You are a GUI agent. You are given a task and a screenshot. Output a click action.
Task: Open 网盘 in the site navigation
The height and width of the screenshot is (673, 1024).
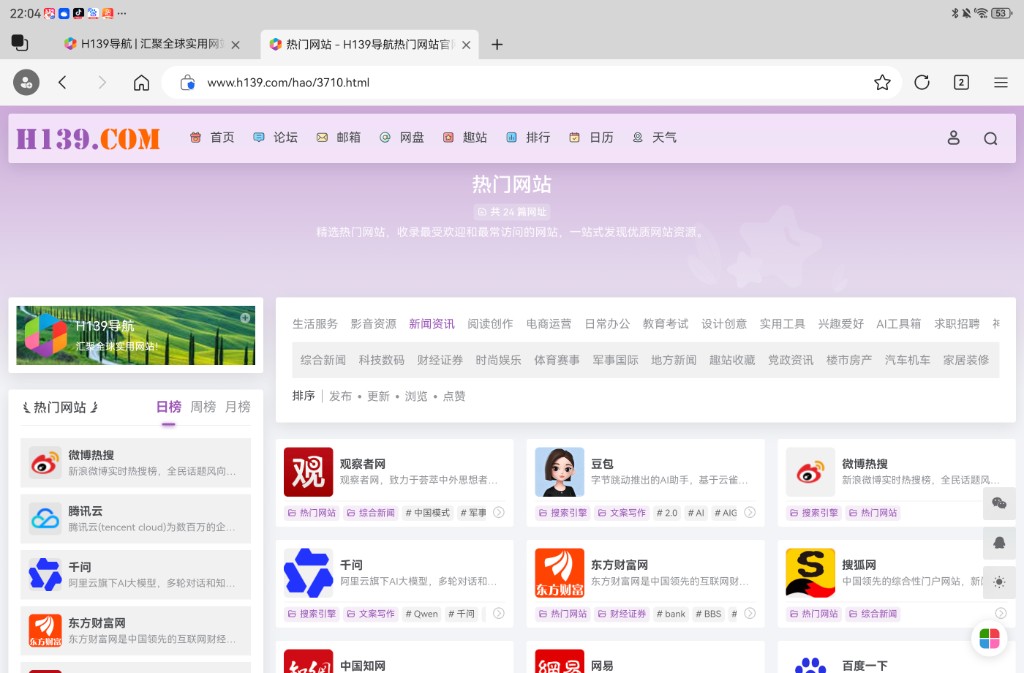pos(402,138)
